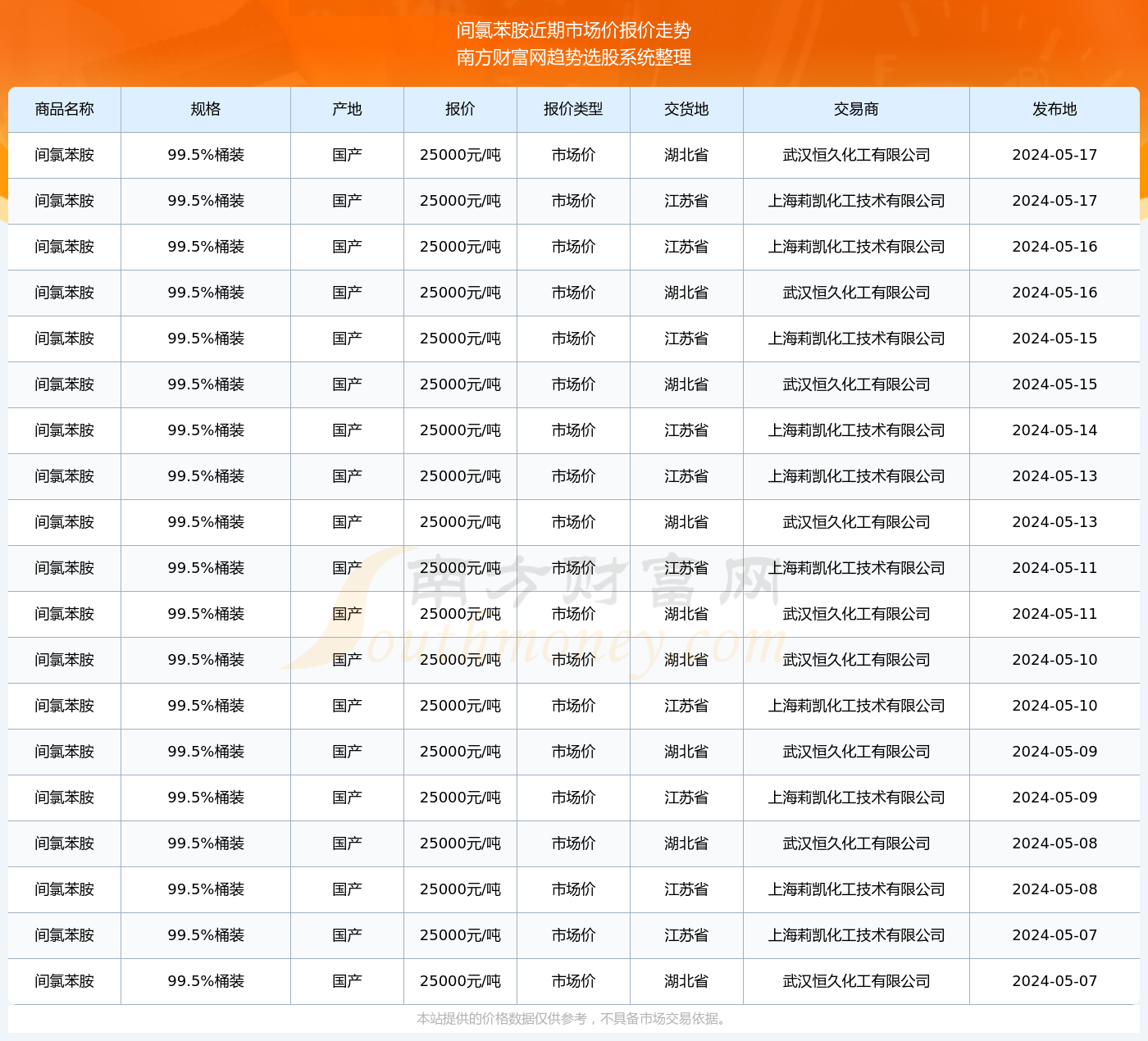Image resolution: width=1148 pixels, height=1041 pixels.
Task: Click 间氯苯胺 in the 2024-05-17 武汉恒久 row
Action: point(65,155)
